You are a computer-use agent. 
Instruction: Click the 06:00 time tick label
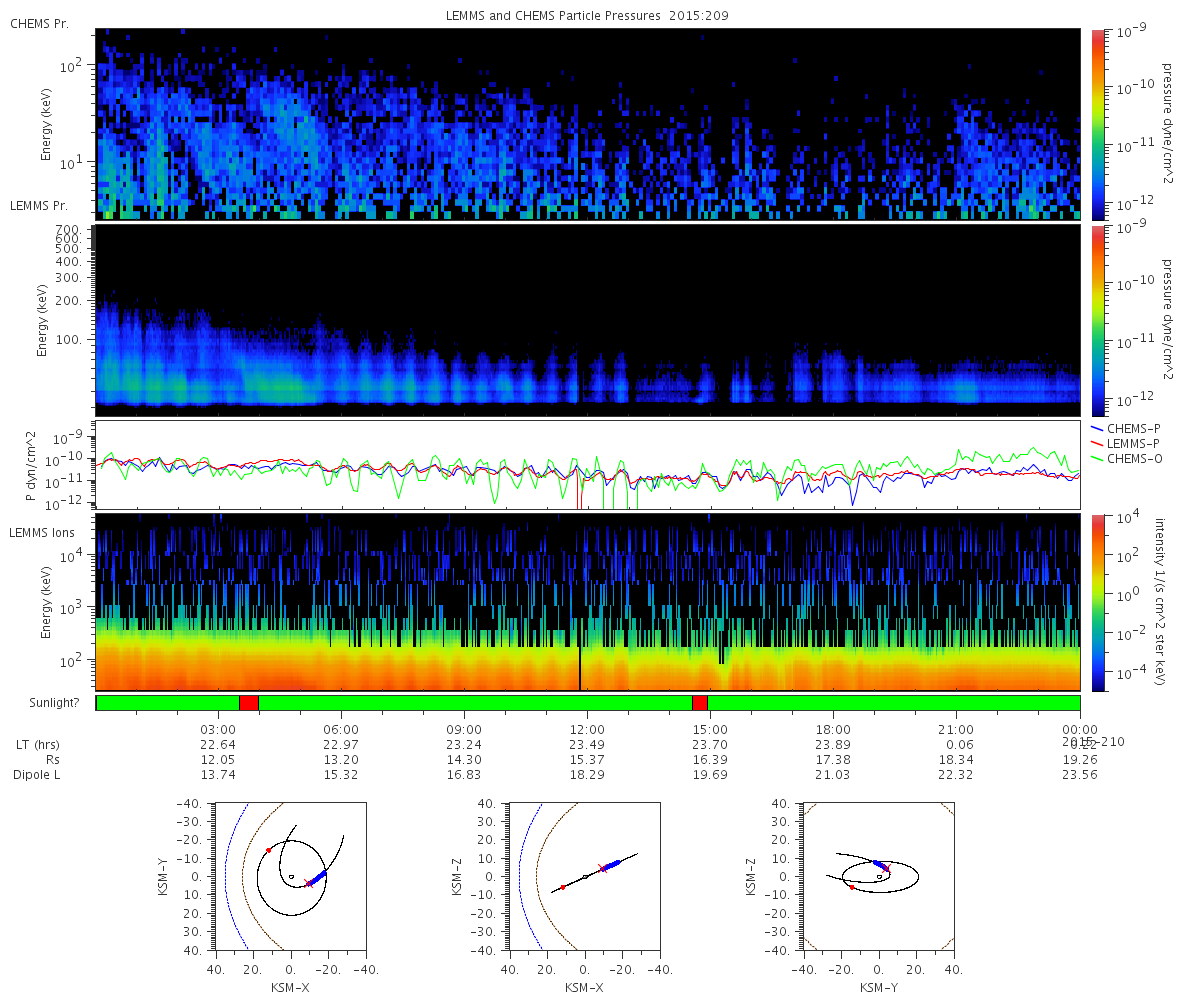click(341, 729)
